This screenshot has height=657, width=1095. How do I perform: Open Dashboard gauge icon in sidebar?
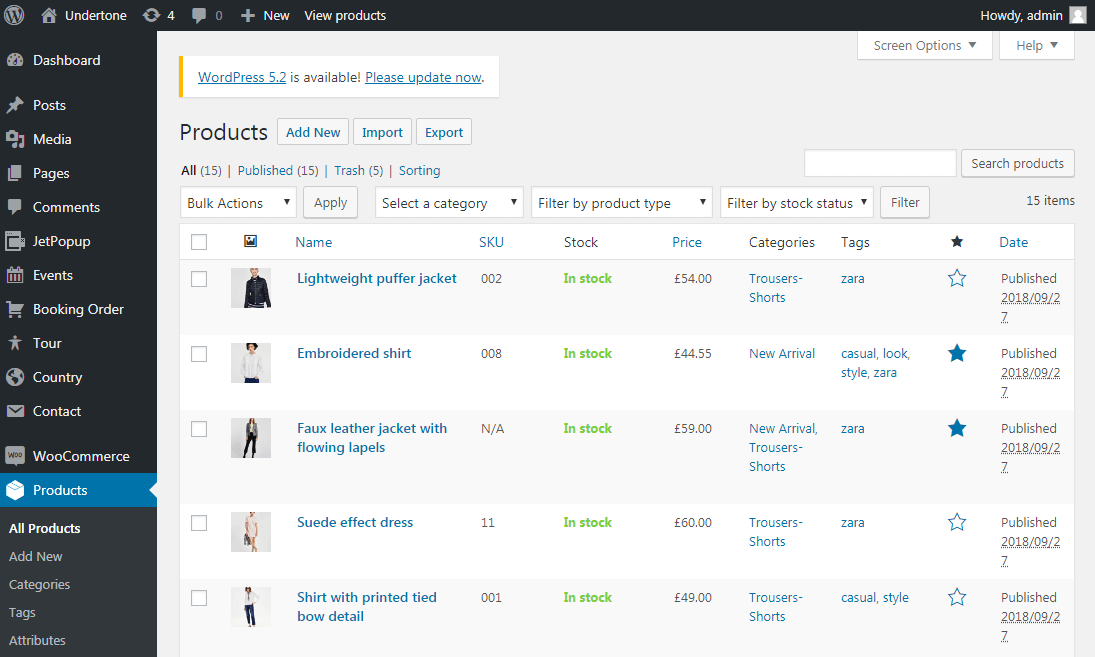click(x=15, y=61)
